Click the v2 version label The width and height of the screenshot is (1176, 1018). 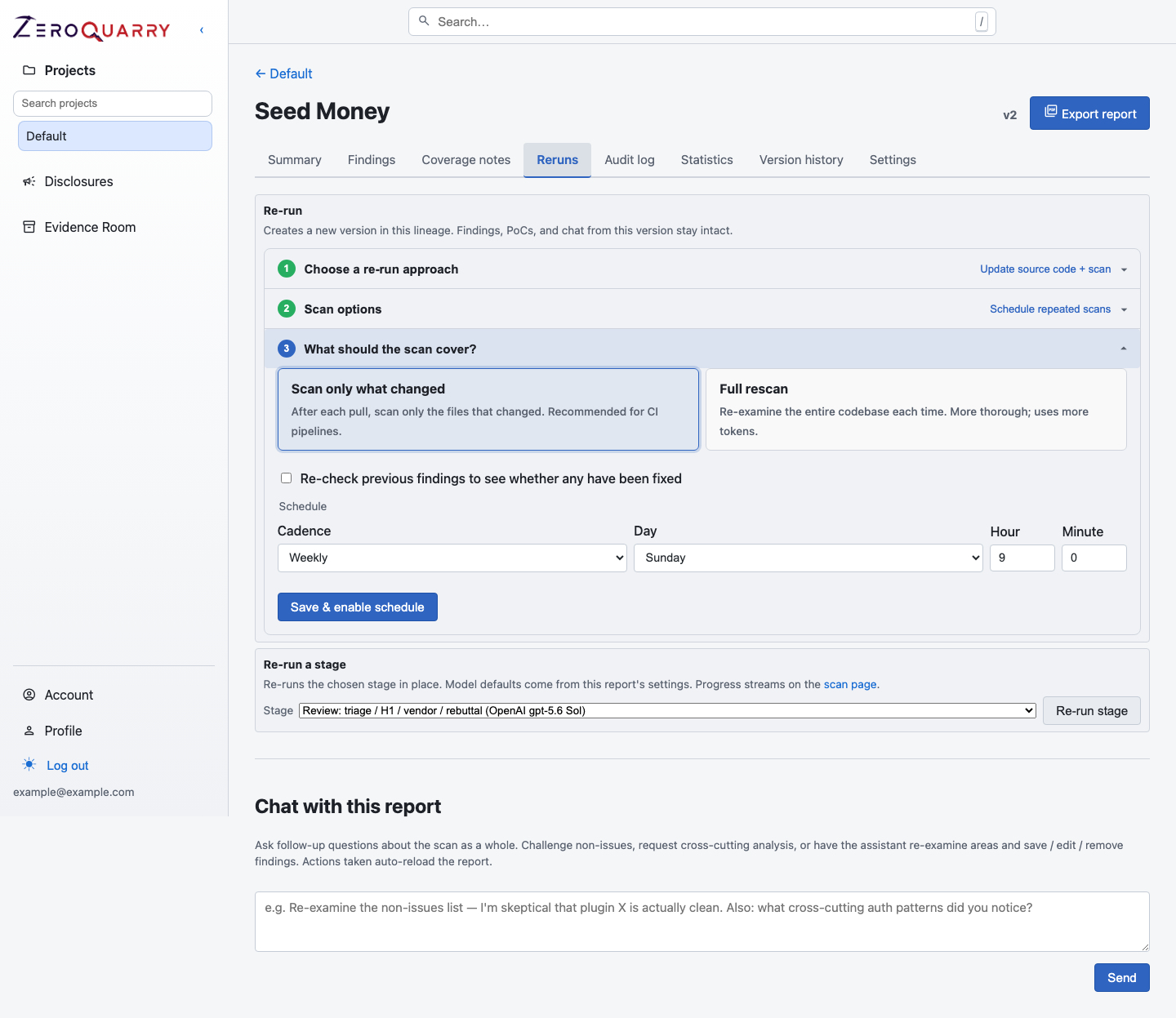tap(1010, 115)
